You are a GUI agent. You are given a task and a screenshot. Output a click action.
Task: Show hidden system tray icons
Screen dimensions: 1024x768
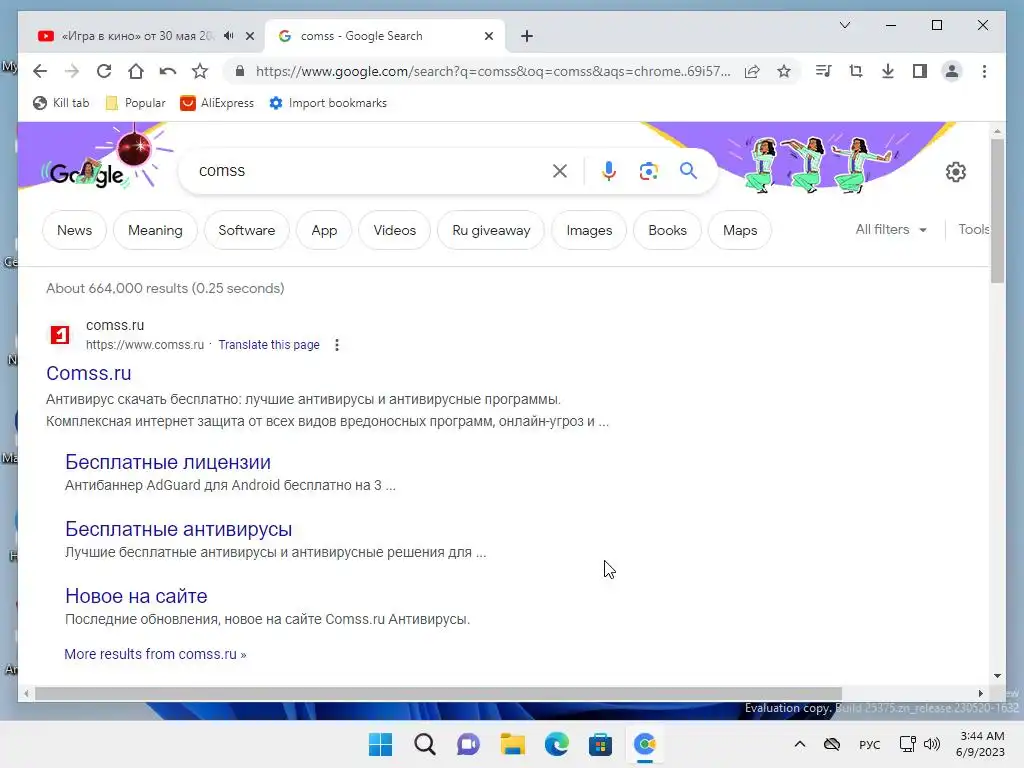pyautogui.click(x=799, y=744)
